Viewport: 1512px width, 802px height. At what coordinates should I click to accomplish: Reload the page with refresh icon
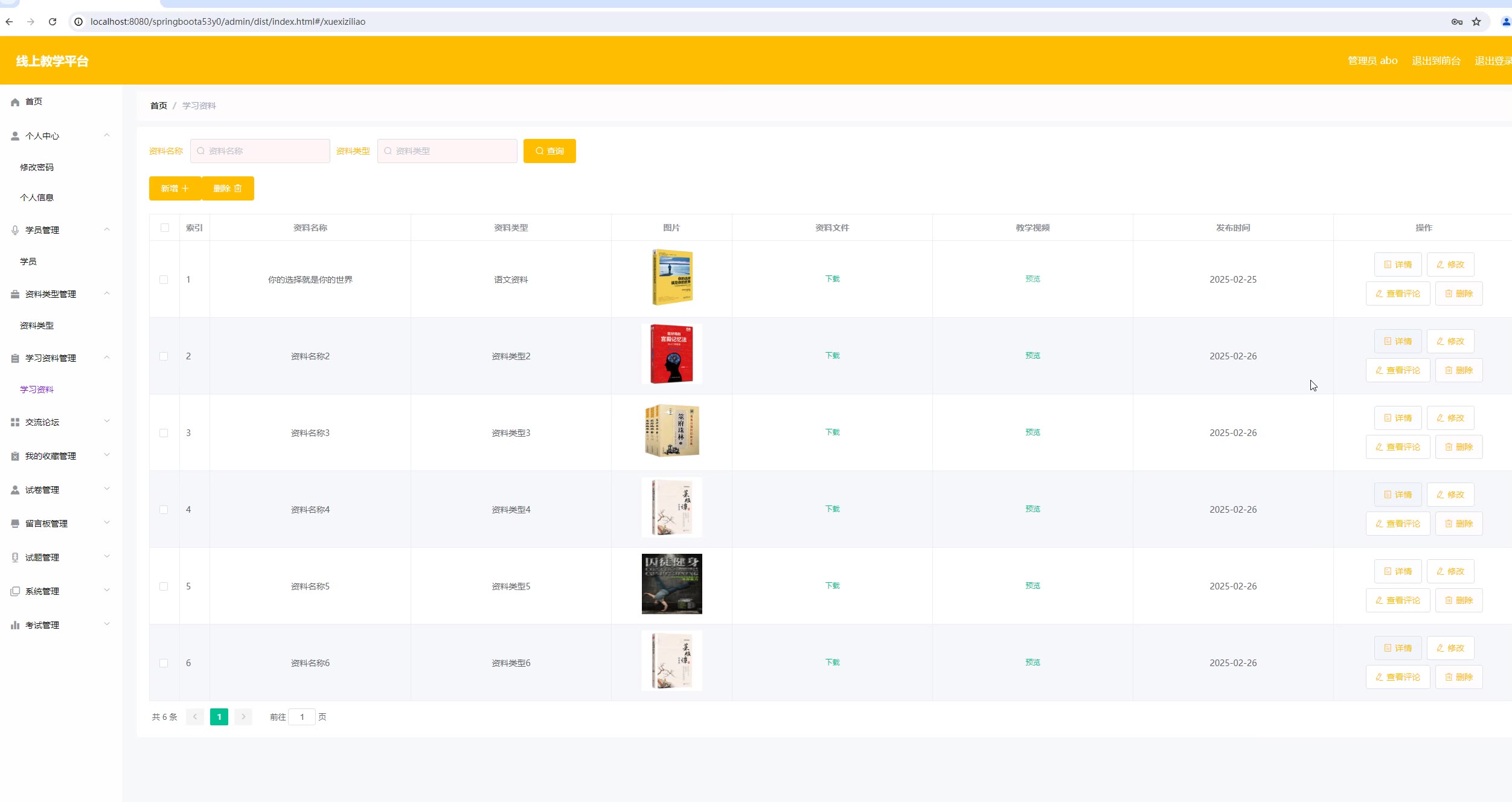(x=53, y=22)
